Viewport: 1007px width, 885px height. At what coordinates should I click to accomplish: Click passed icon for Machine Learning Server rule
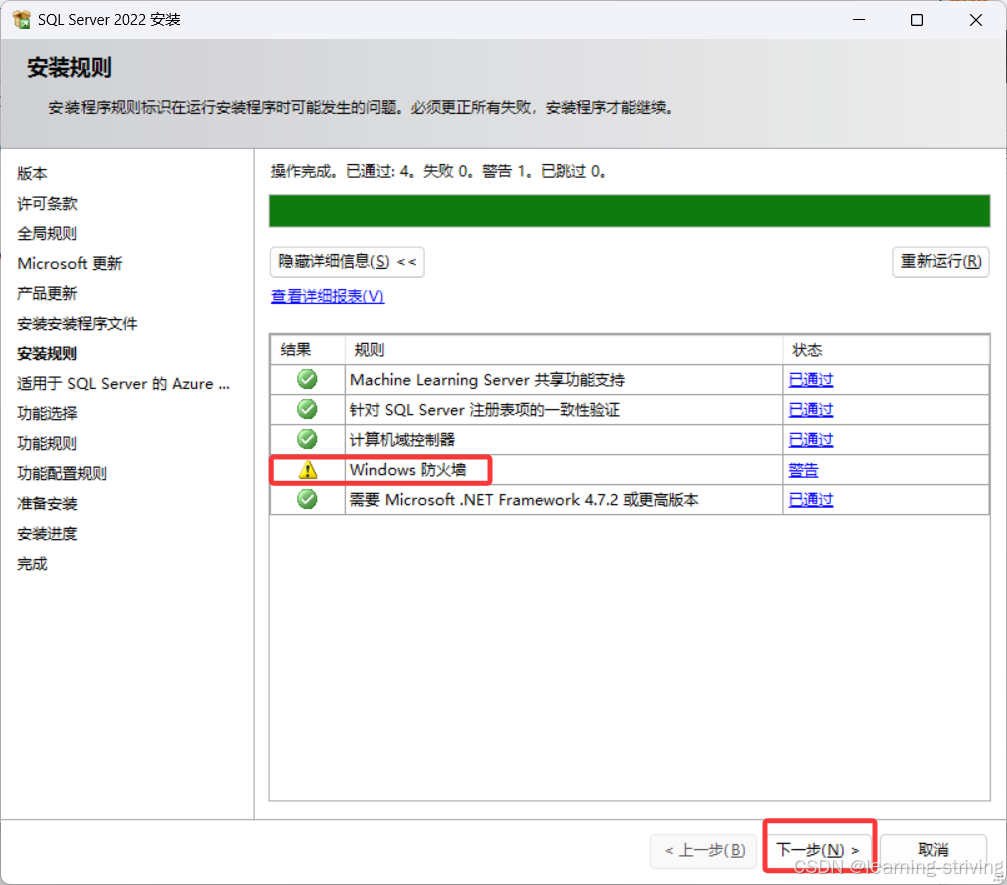(x=307, y=380)
